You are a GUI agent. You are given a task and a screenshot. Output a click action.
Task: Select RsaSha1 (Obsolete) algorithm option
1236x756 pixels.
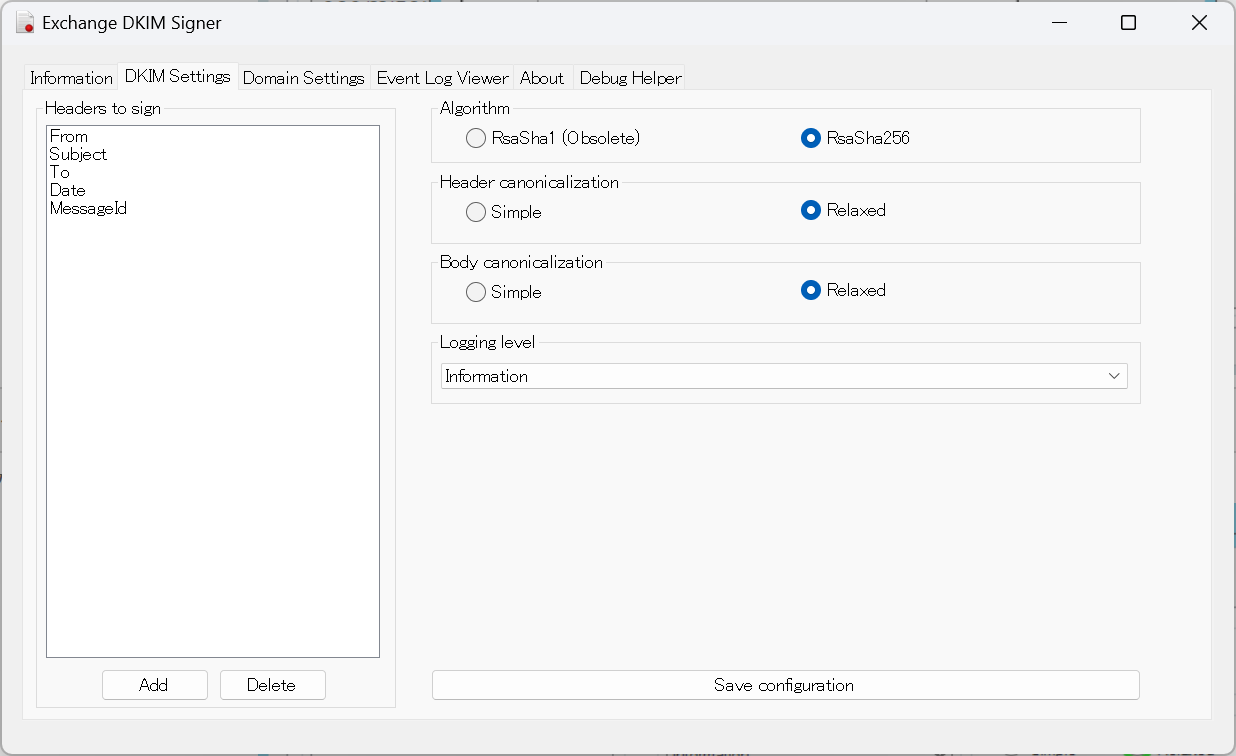coord(553,138)
